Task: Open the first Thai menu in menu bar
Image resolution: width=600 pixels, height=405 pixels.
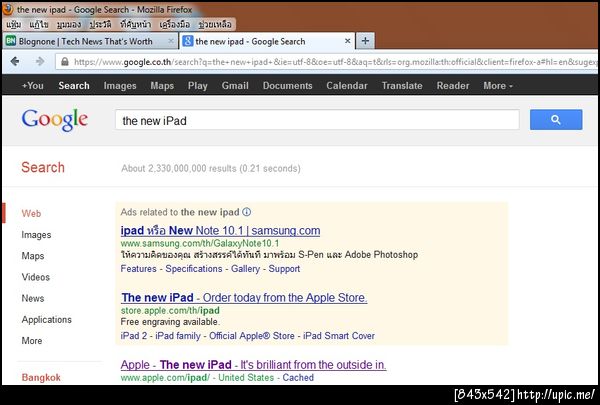Action: [13, 24]
